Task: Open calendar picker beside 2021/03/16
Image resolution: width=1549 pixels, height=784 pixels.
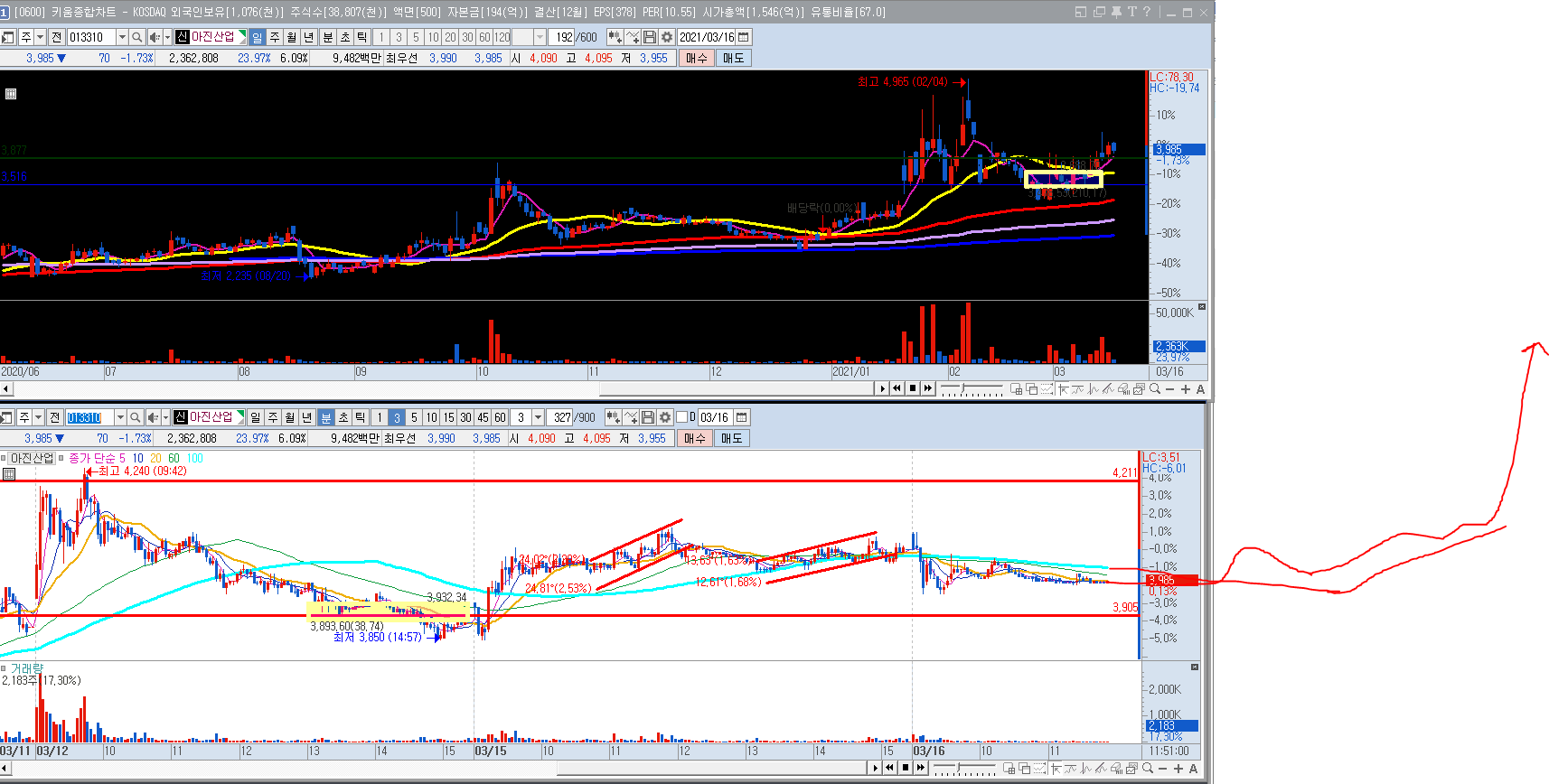Action: pyautogui.click(x=744, y=37)
